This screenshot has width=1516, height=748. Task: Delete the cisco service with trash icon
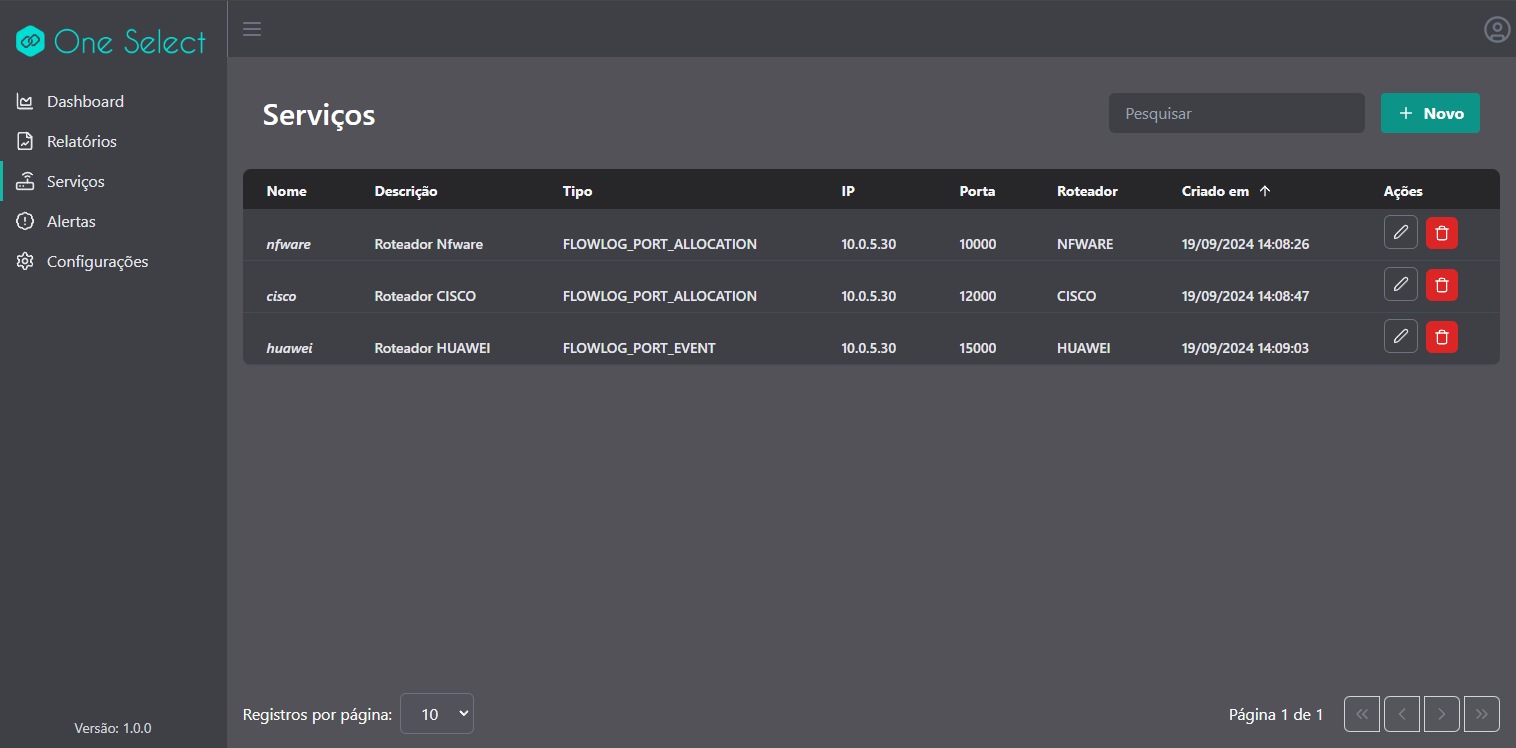coord(1442,285)
